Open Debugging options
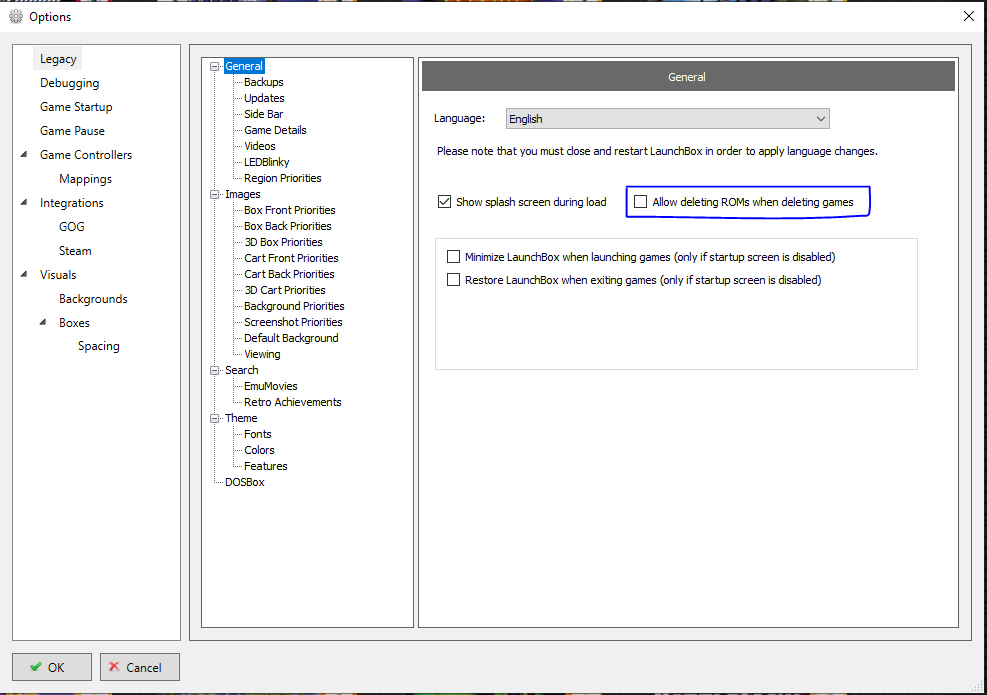The height and width of the screenshot is (695, 987). point(69,82)
